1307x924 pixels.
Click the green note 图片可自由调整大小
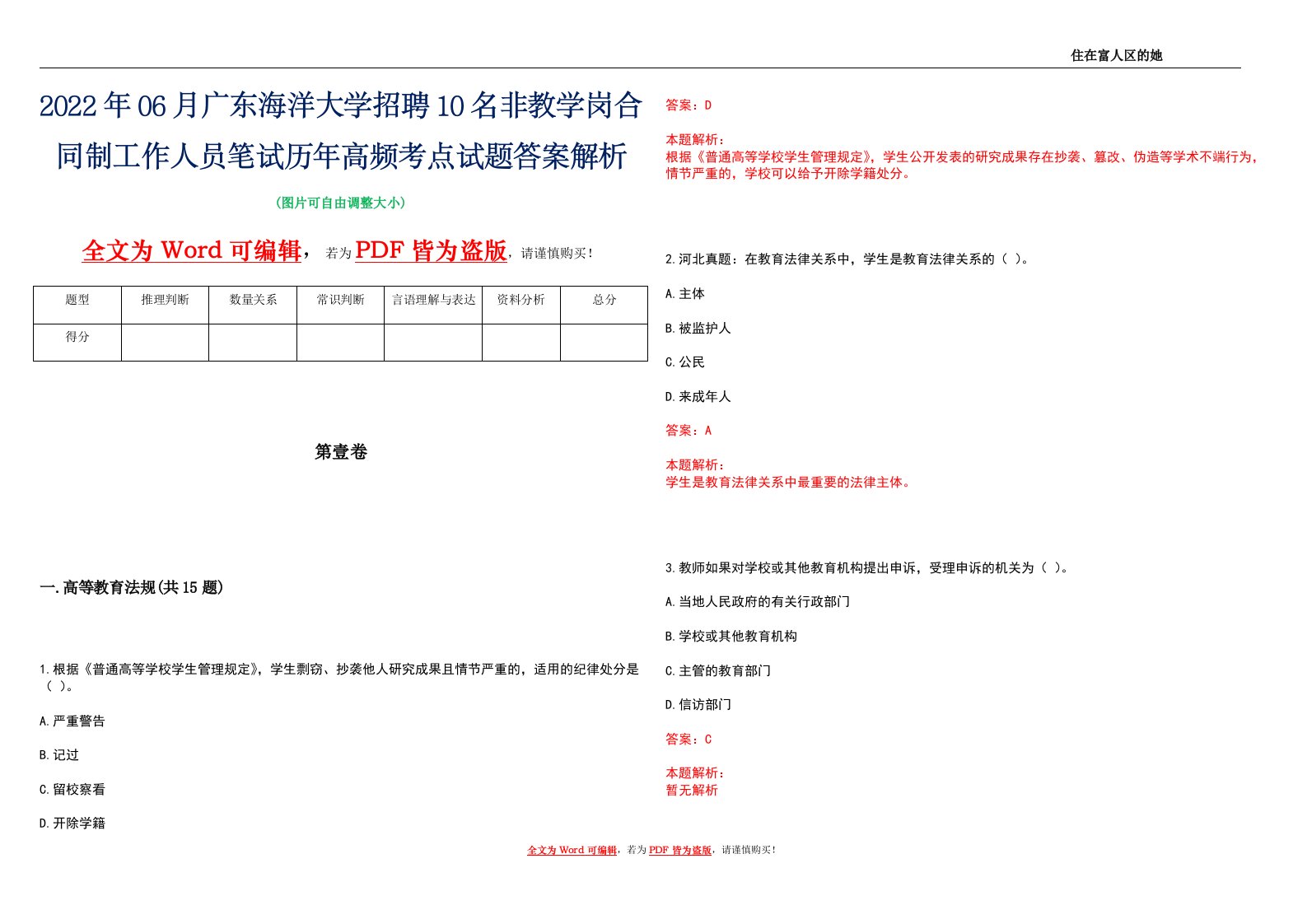pos(341,203)
